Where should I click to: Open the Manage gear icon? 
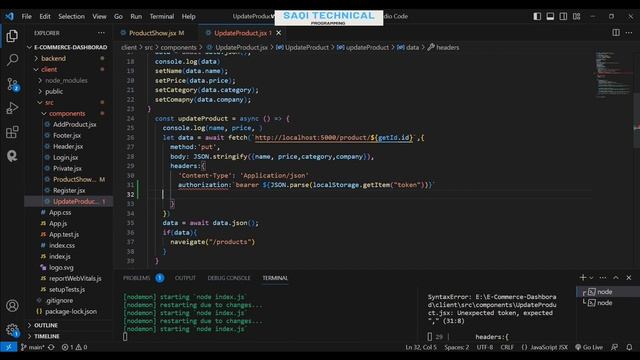click(12, 329)
